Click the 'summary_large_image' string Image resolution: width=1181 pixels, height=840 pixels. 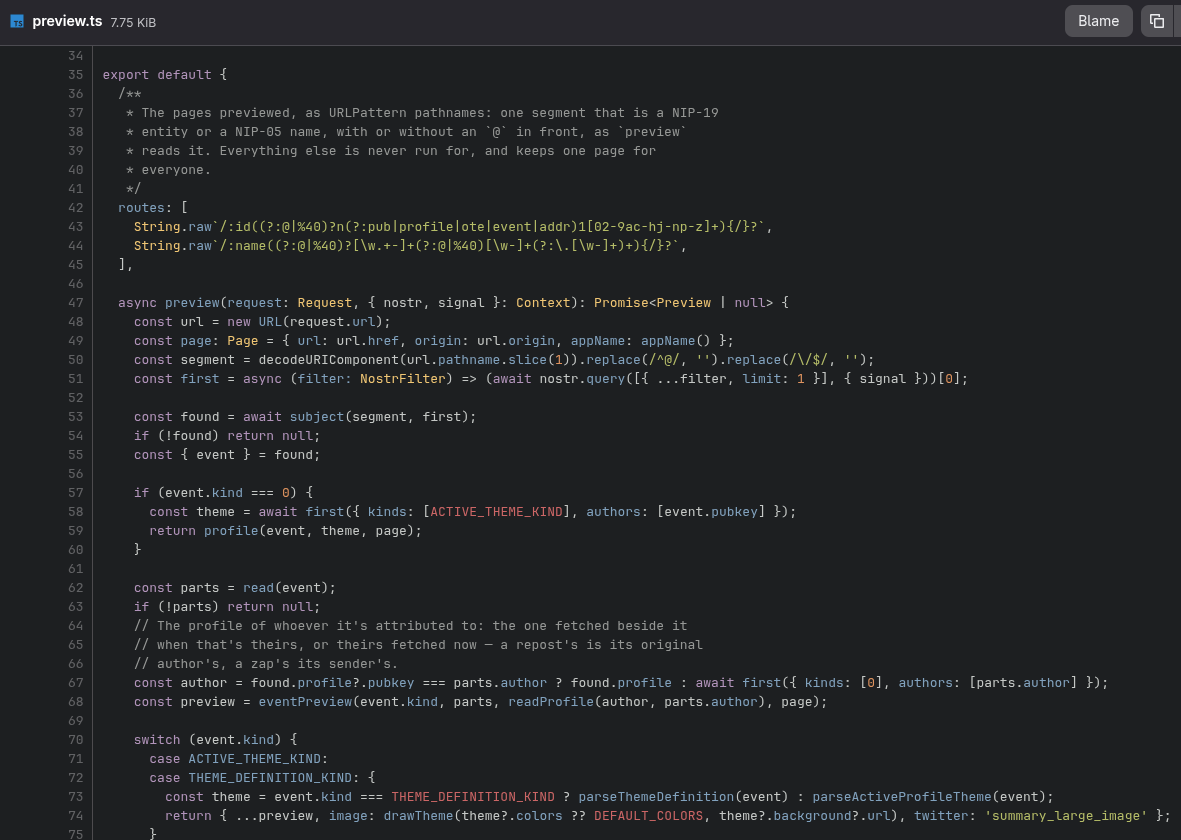click(x=1066, y=815)
